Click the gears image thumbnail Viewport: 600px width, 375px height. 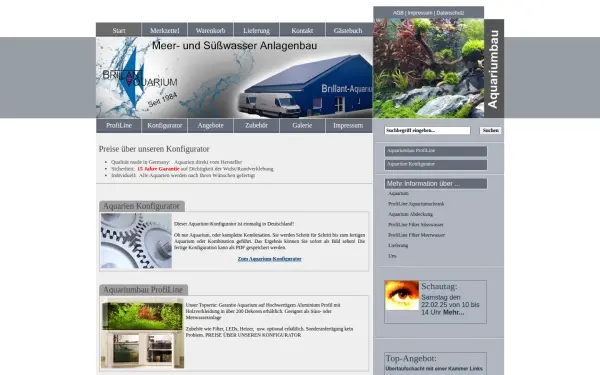tap(136, 241)
